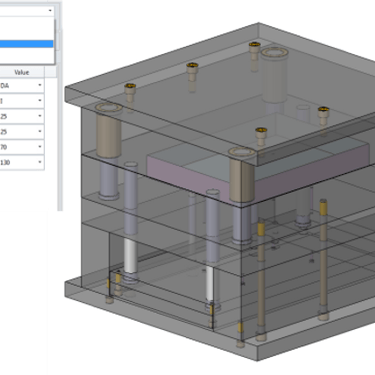375x375 pixels.
Task: Select the tall gold-tipped ejector pin
Action: click(x=323, y=257)
